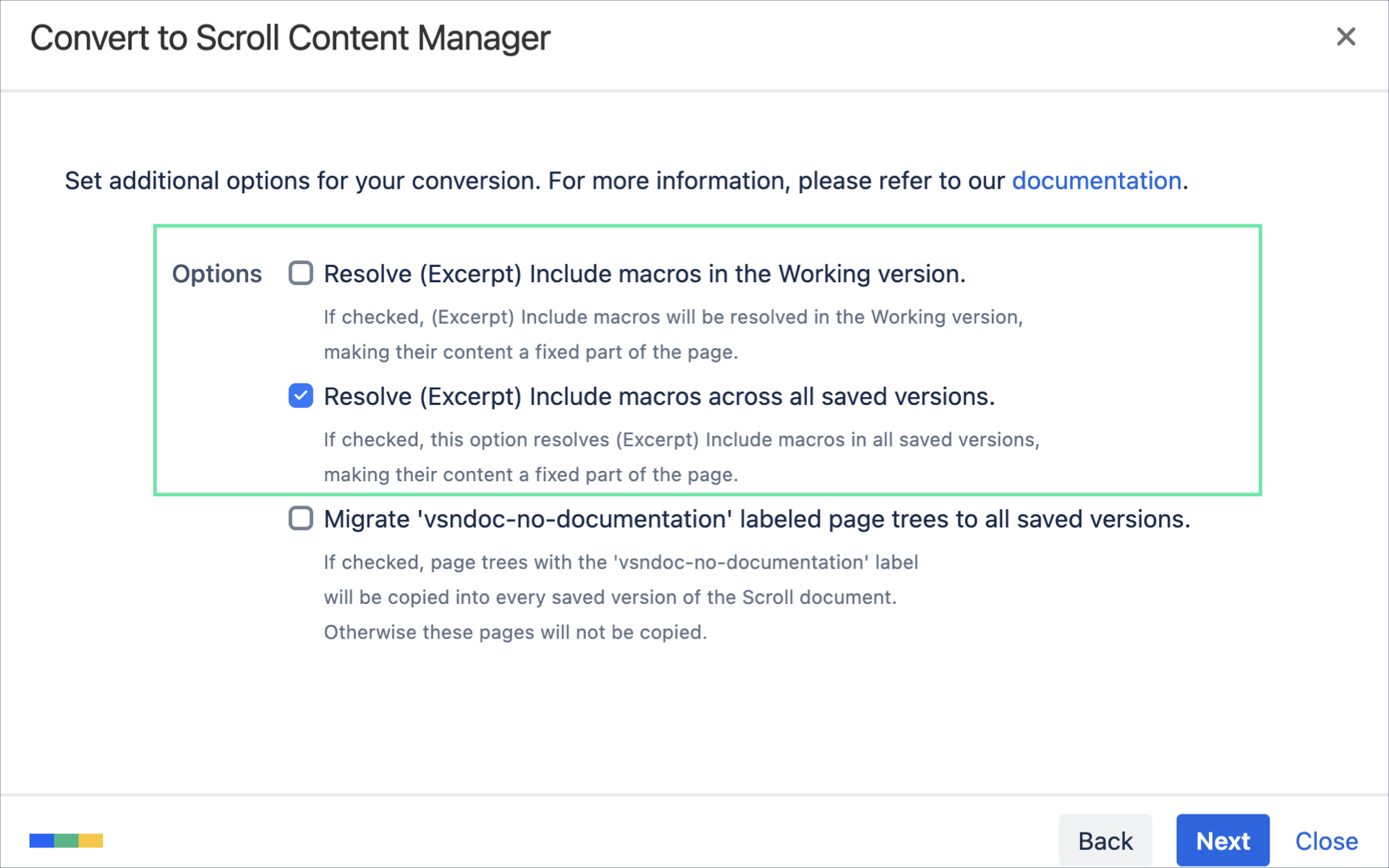Enable resolving Include macros in Working version

coord(301,273)
